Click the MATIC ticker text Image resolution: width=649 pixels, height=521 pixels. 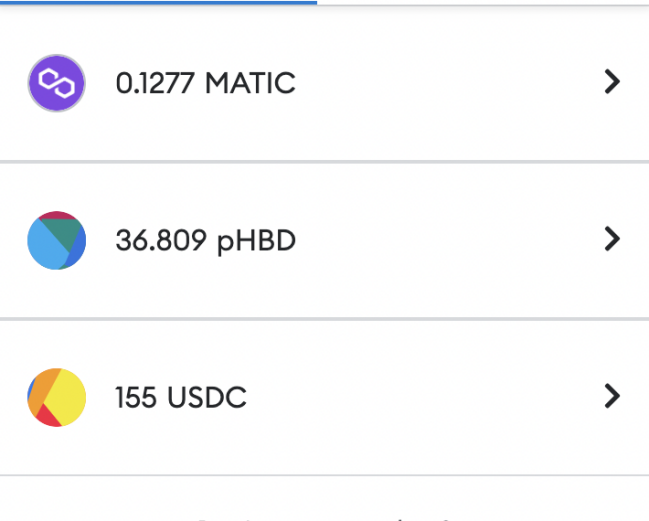tap(250, 83)
